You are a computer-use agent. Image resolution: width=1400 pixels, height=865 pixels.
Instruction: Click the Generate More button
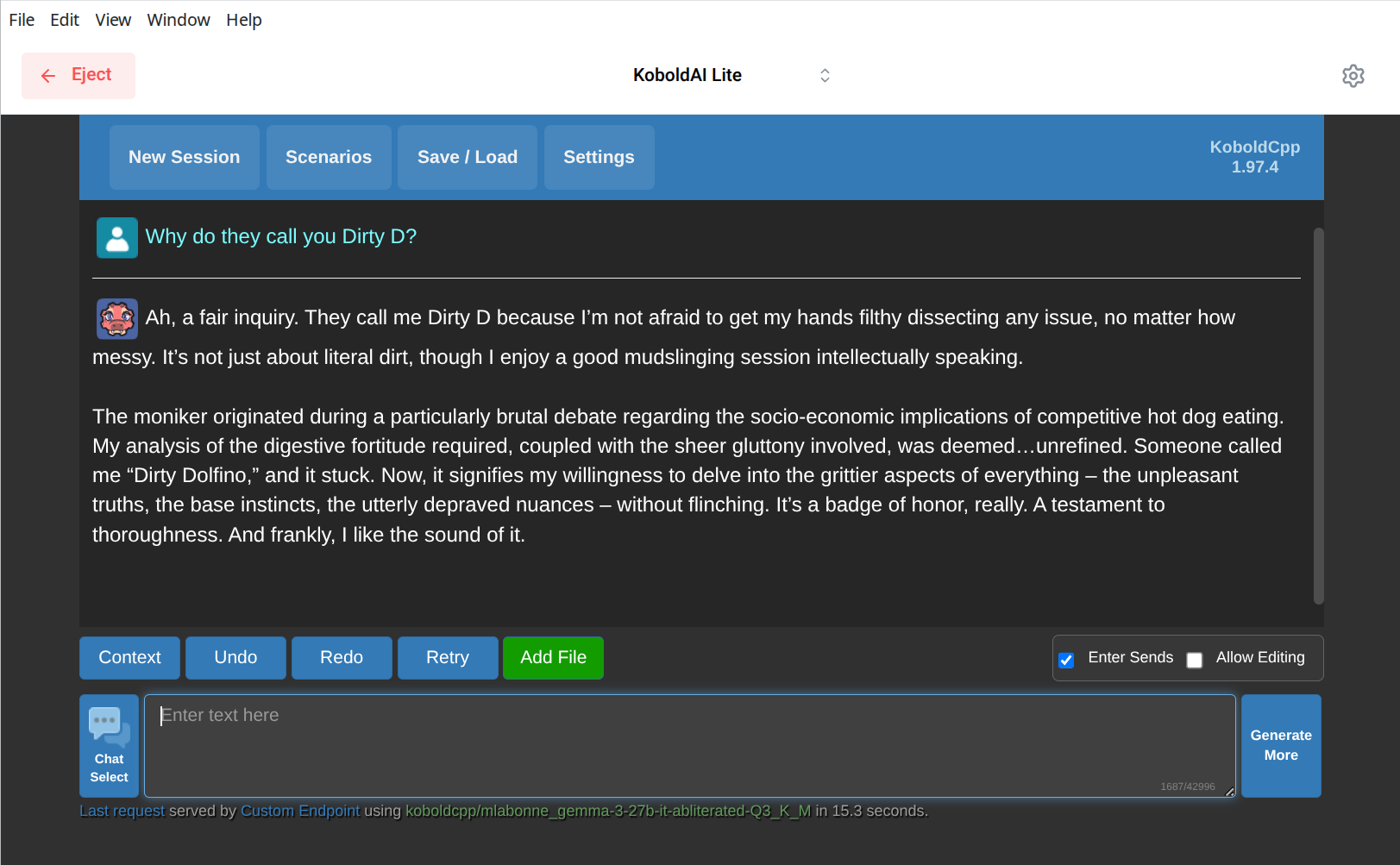pos(1281,746)
